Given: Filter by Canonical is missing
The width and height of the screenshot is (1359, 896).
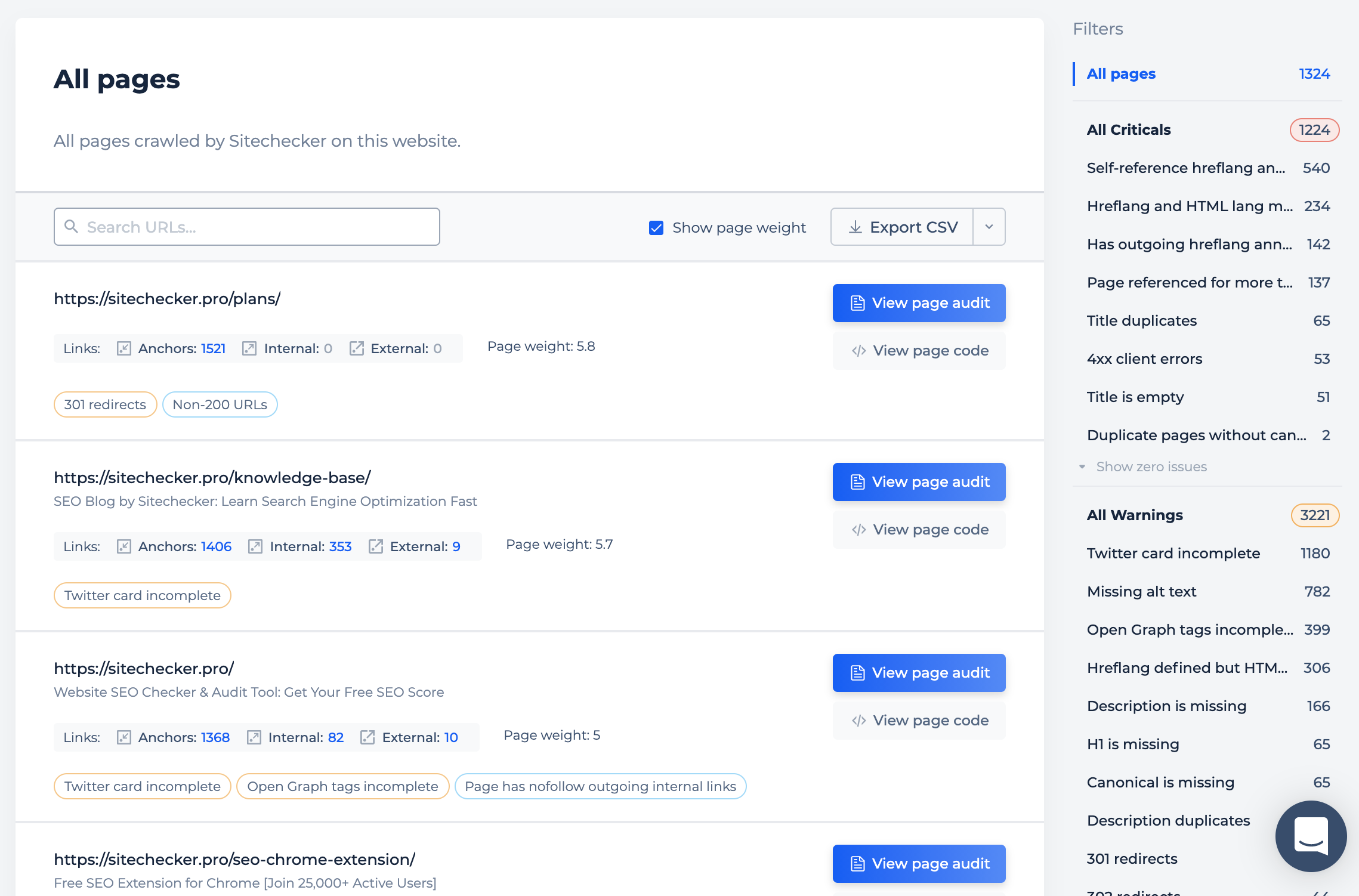Looking at the screenshot, I should tap(1207, 783).
